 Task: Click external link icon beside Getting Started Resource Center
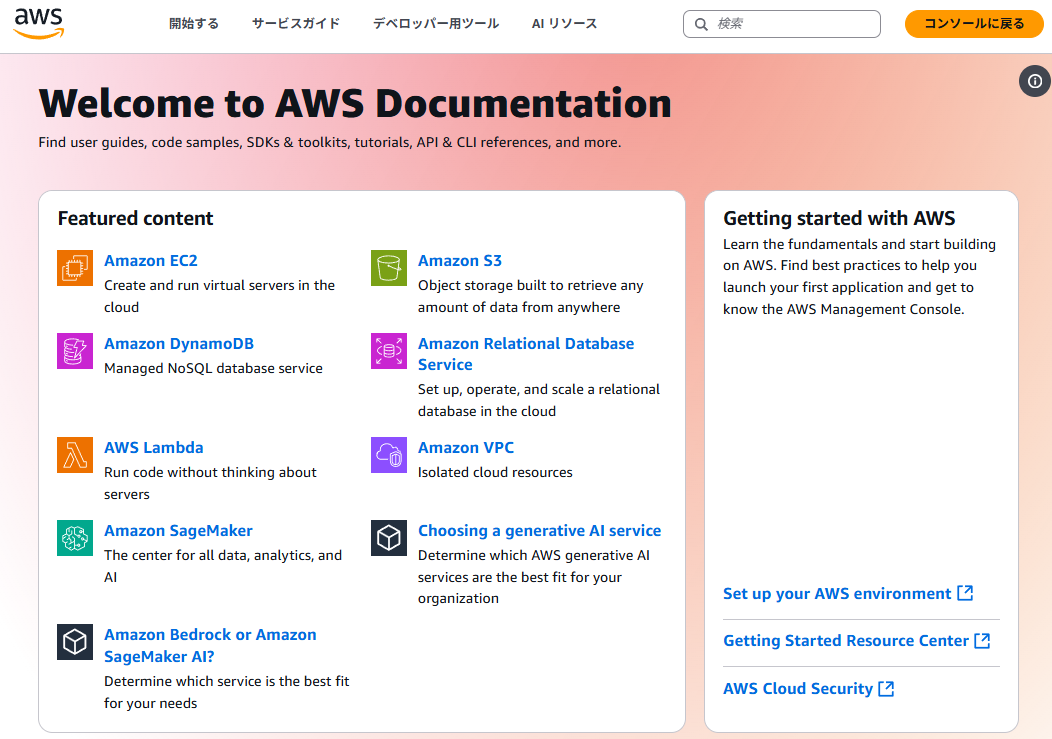click(982, 640)
